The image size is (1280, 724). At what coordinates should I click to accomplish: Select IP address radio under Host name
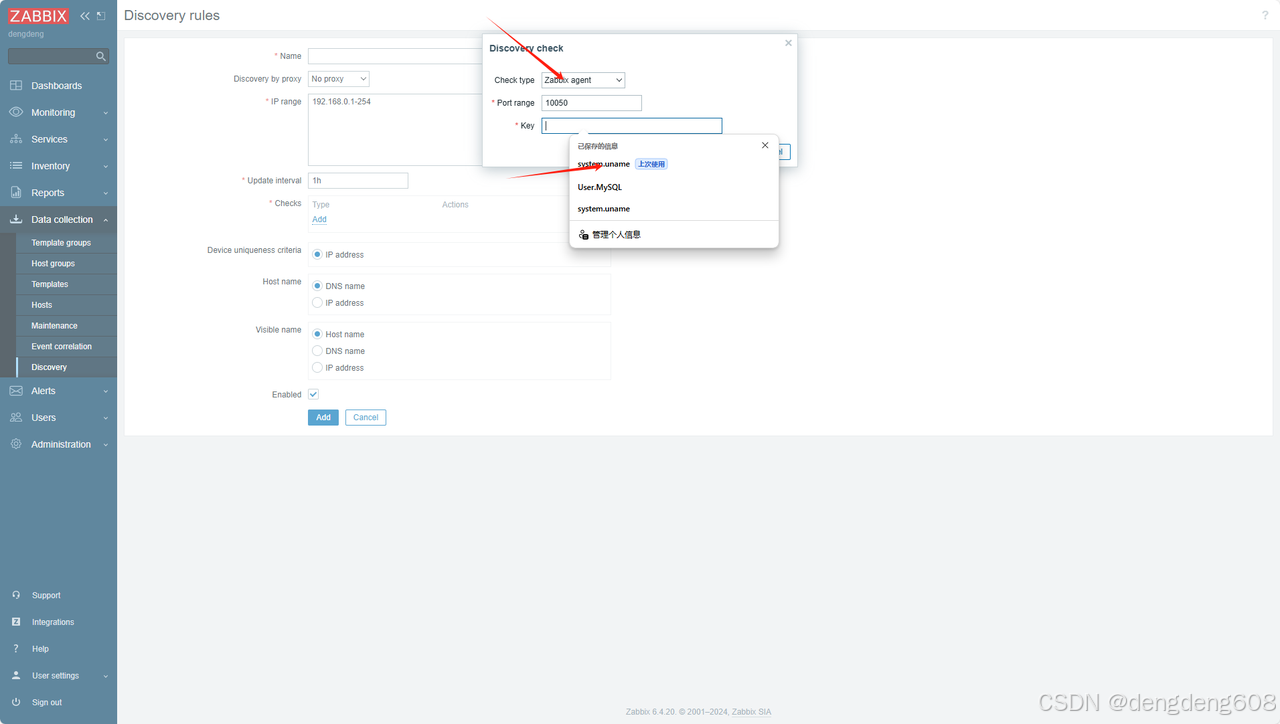pyautogui.click(x=318, y=302)
